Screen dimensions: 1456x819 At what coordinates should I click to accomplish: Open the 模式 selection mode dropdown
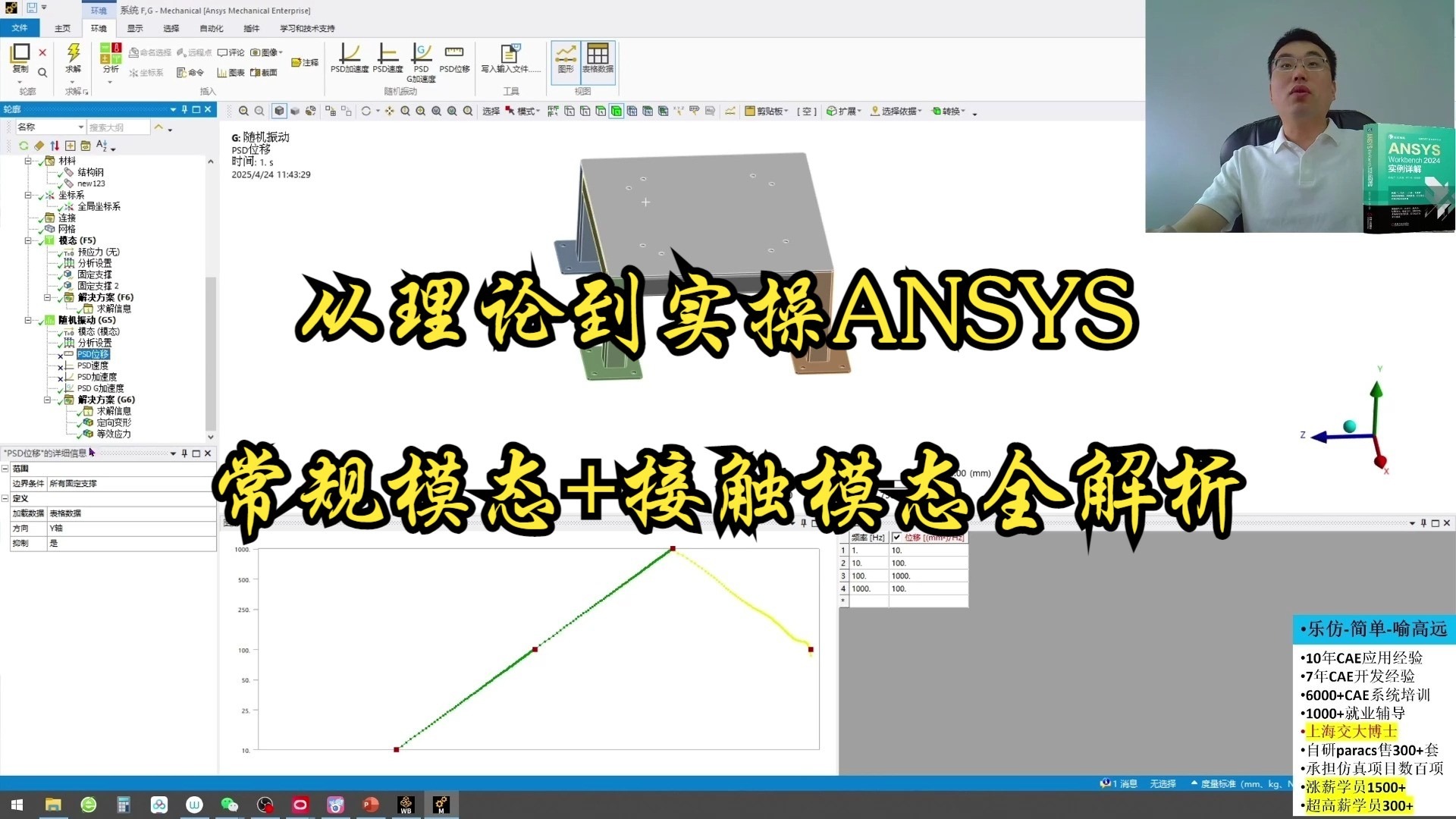522,111
